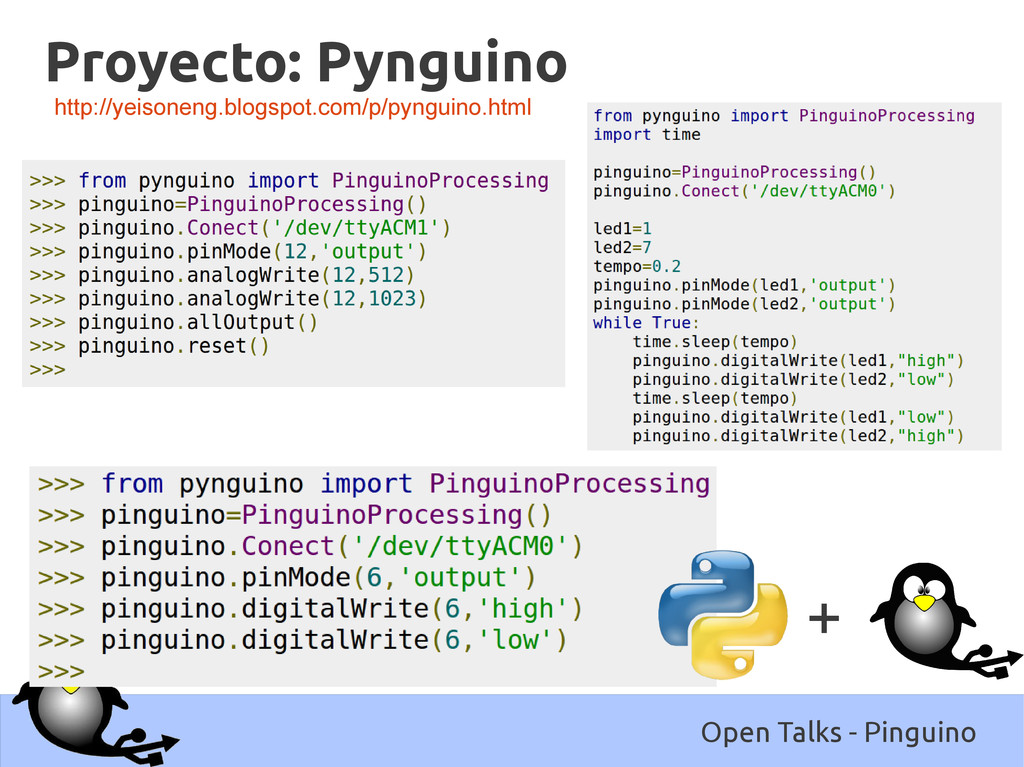Click the 'import time' line

pos(647,135)
